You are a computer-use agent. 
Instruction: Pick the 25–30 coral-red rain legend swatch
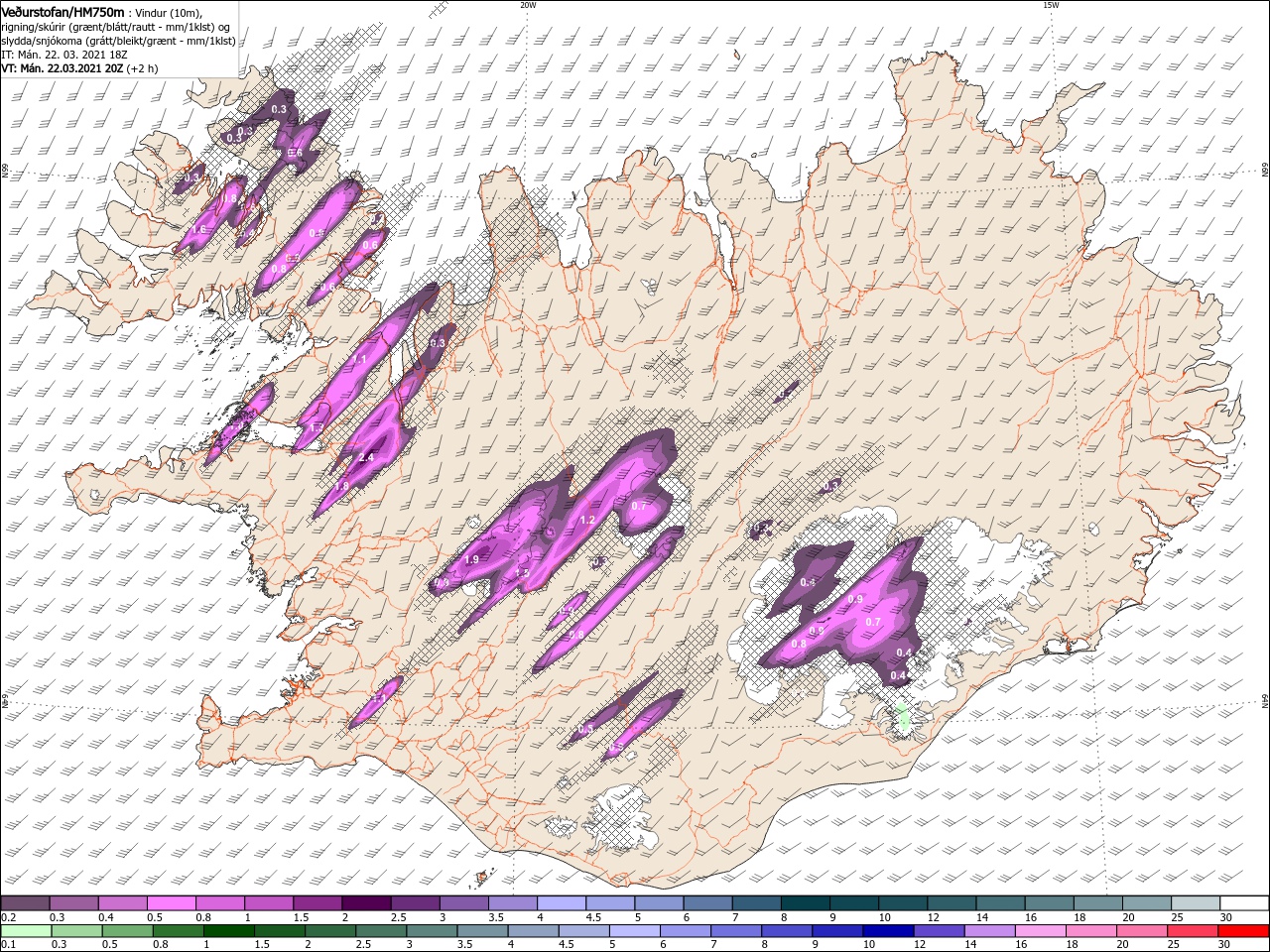tap(1194, 930)
